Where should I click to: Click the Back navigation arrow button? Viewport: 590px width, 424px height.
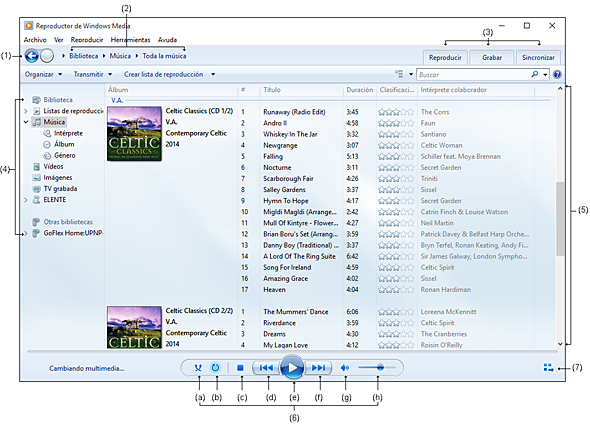click(x=32, y=56)
